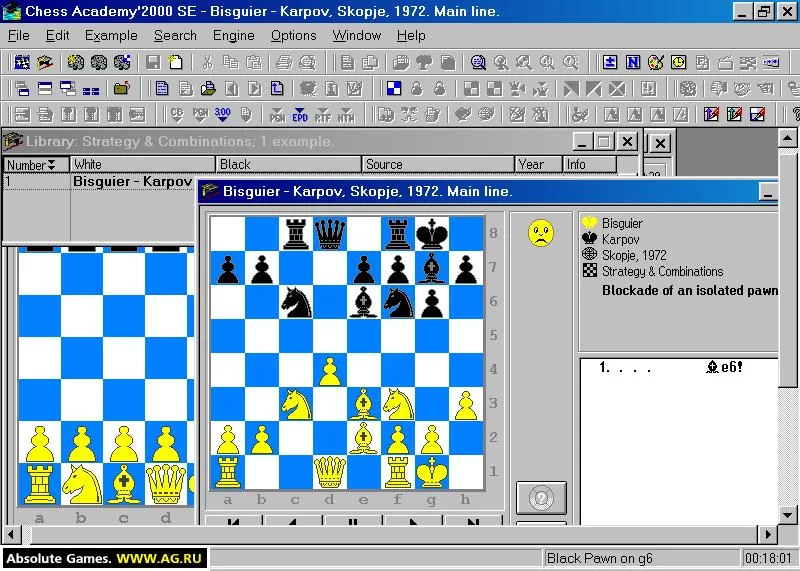The height and width of the screenshot is (571, 800).
Task: Click the blue N notation icon
Action: pos(633,62)
